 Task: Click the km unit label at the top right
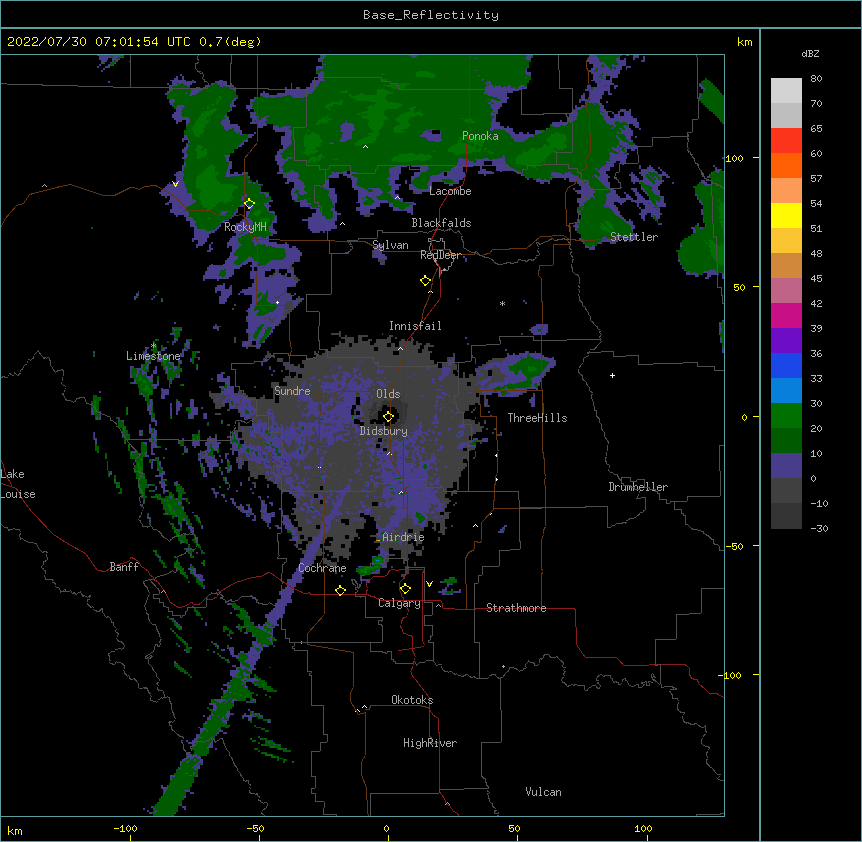pos(744,42)
